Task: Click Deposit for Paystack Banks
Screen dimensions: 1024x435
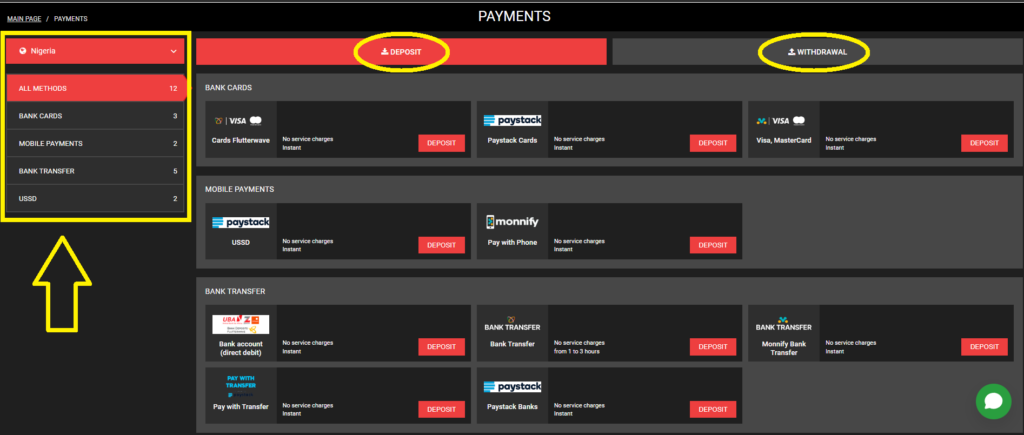Action: point(712,410)
